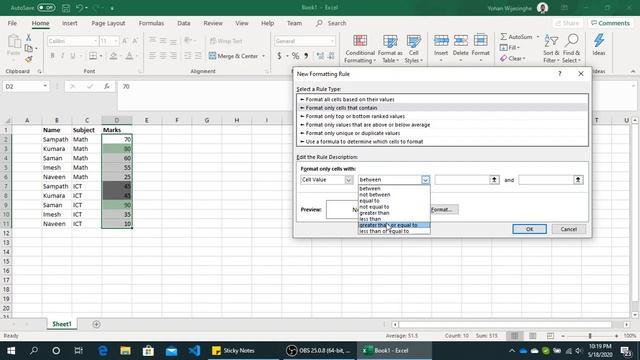Image resolution: width=640 pixels, height=360 pixels.
Task: Click the Merge & Center button
Action: pos(233,56)
